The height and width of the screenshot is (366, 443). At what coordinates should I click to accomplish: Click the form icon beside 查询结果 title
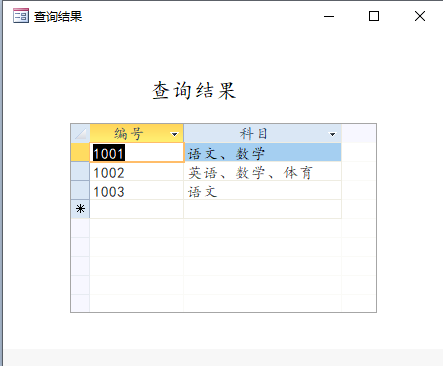pyautogui.click(x=21, y=16)
